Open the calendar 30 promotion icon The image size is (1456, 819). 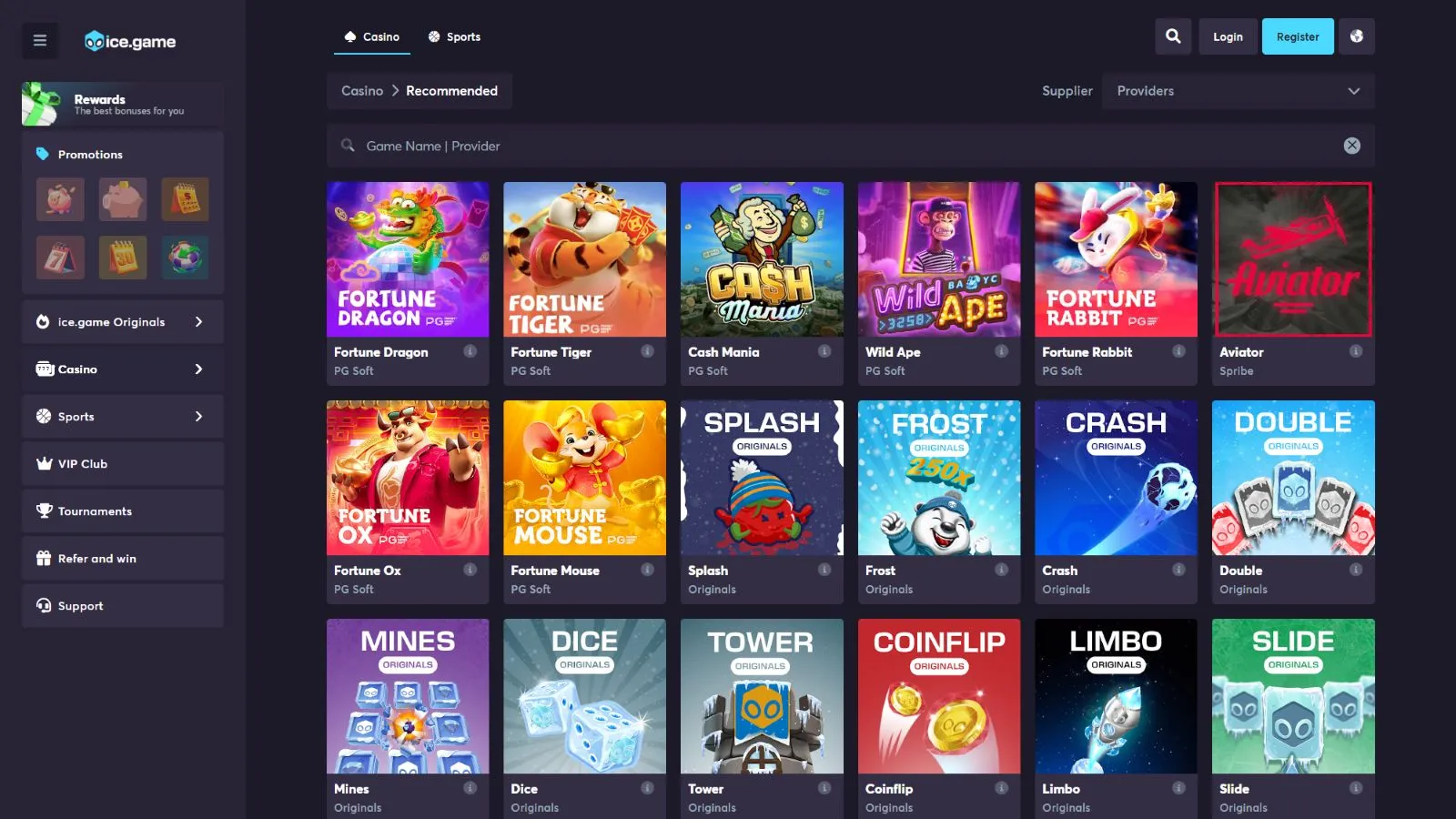pos(123,258)
